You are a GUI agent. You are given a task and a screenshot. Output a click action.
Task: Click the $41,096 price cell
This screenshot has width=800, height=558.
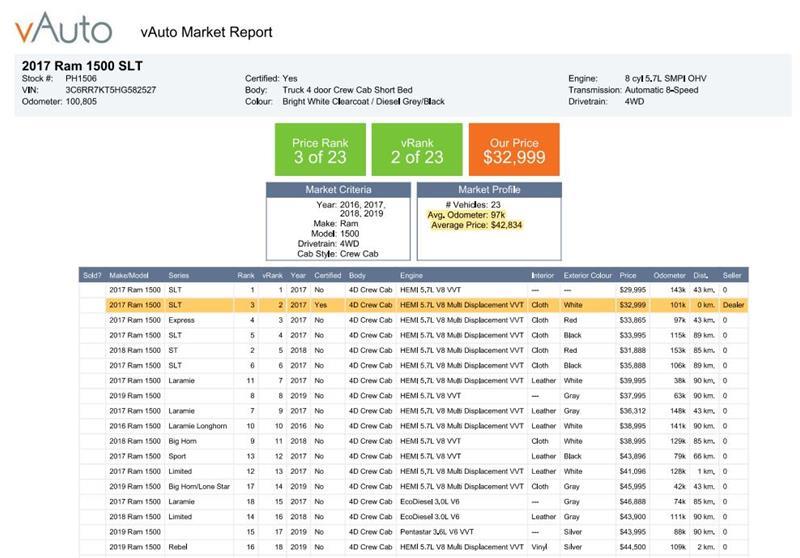tap(633, 471)
